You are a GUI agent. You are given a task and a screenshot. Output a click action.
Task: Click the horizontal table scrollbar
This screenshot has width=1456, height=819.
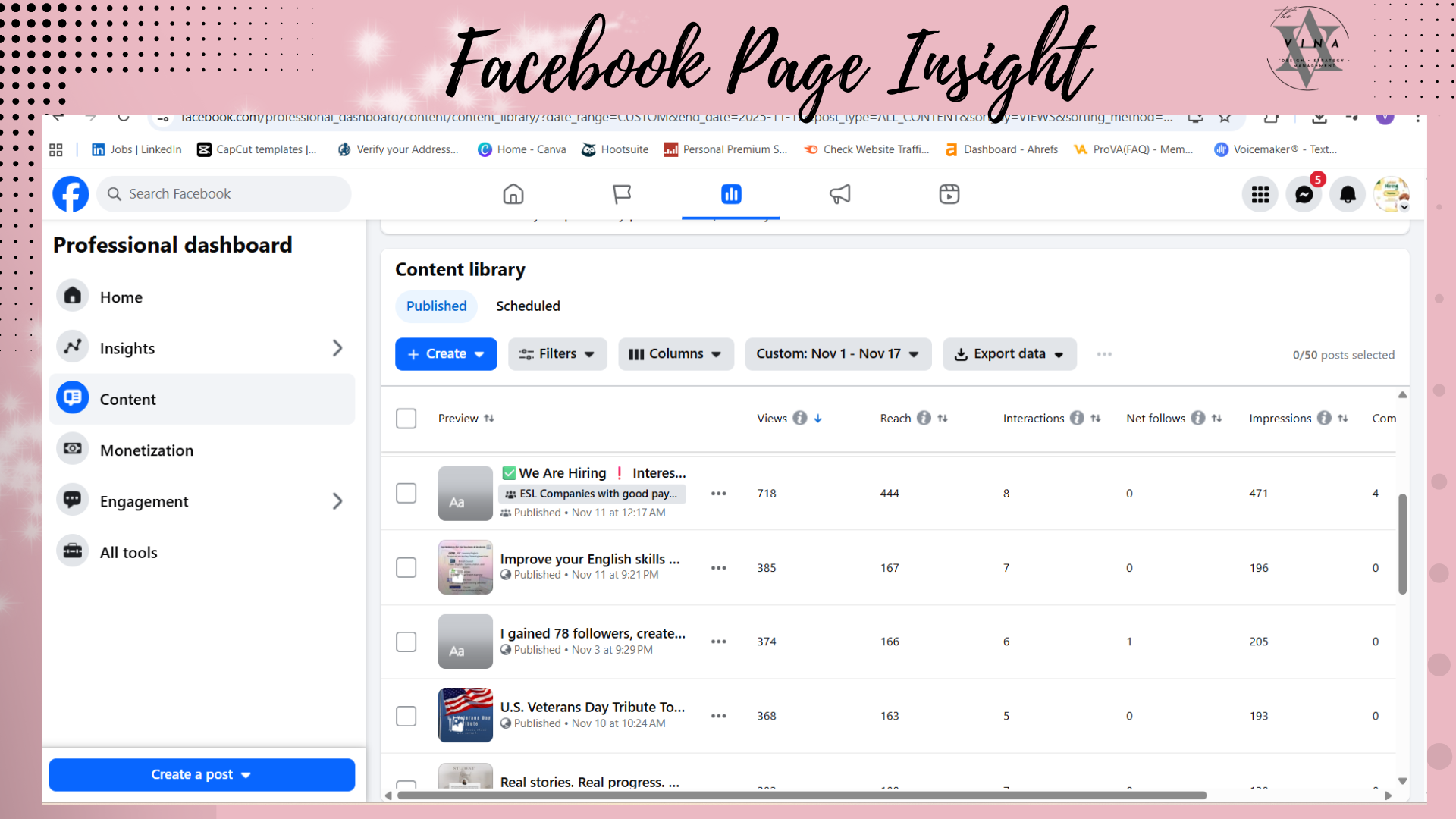(x=802, y=795)
